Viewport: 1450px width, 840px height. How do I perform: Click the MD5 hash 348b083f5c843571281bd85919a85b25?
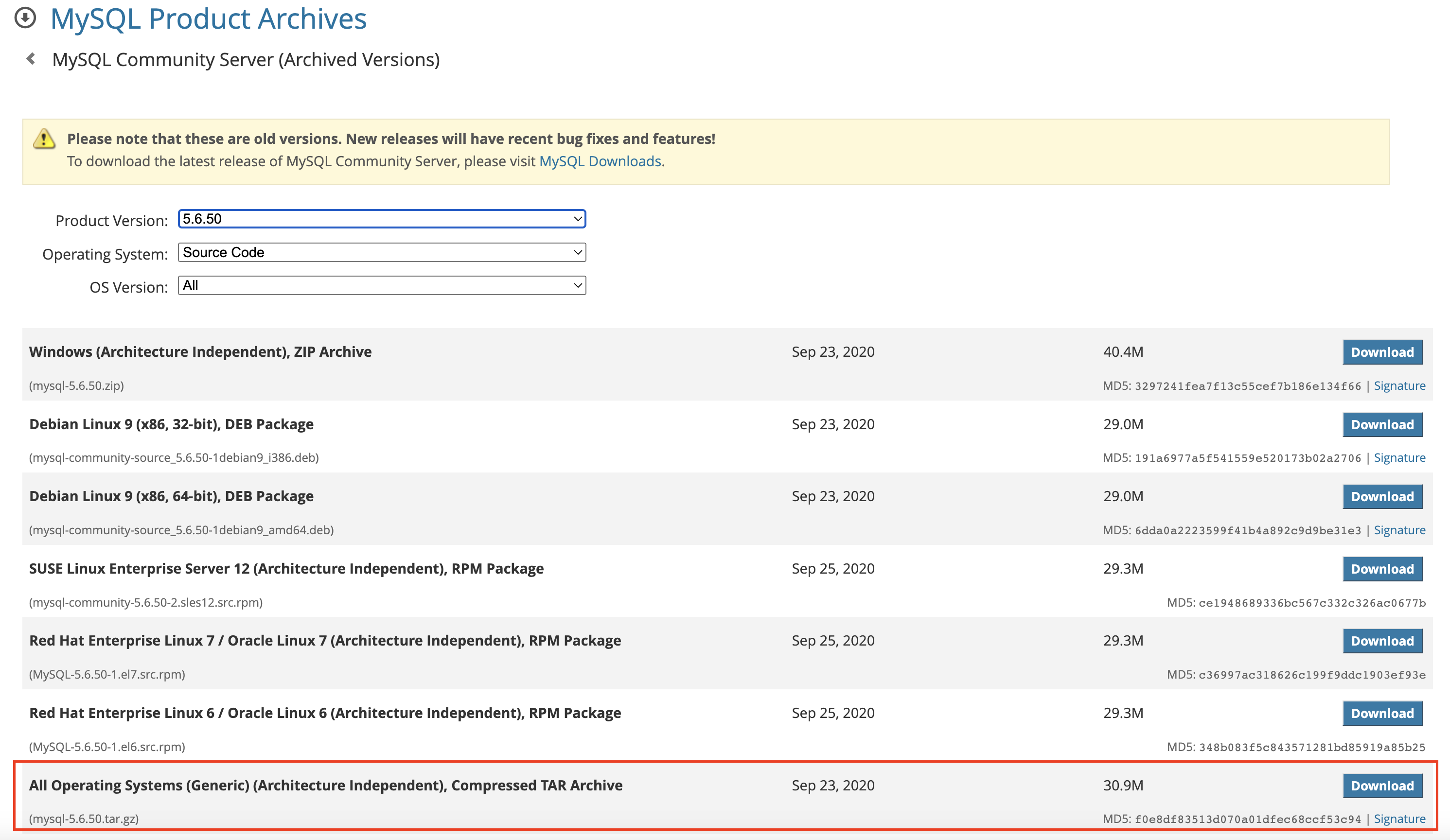tap(1312, 747)
